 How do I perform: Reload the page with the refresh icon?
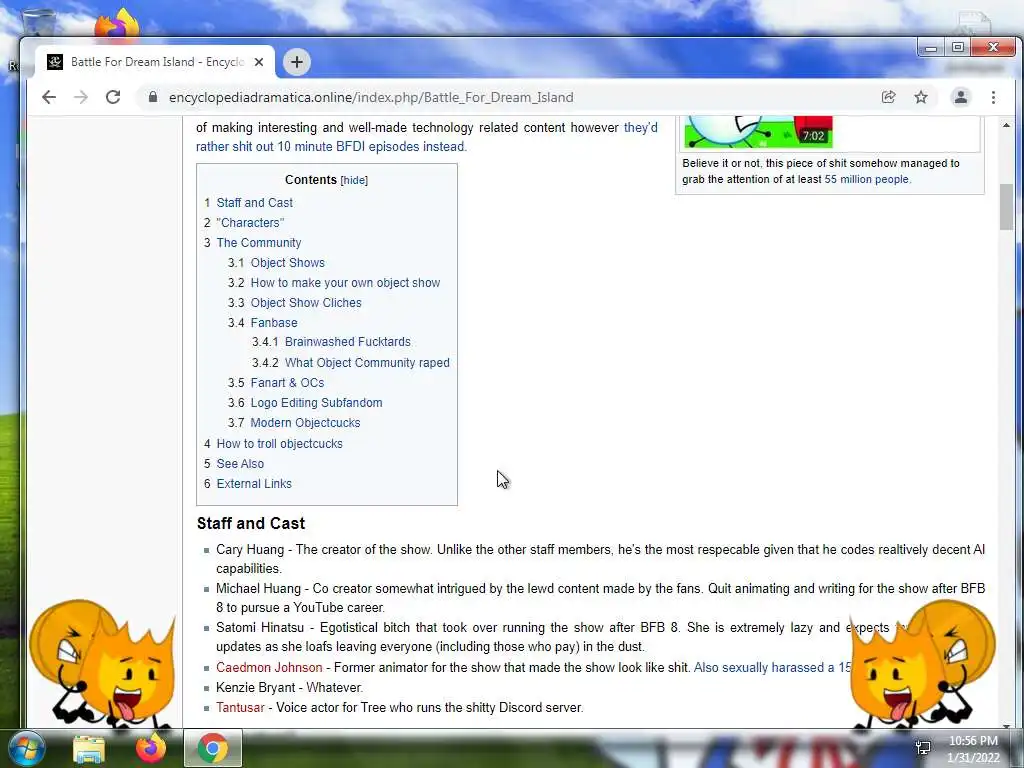coord(113,97)
